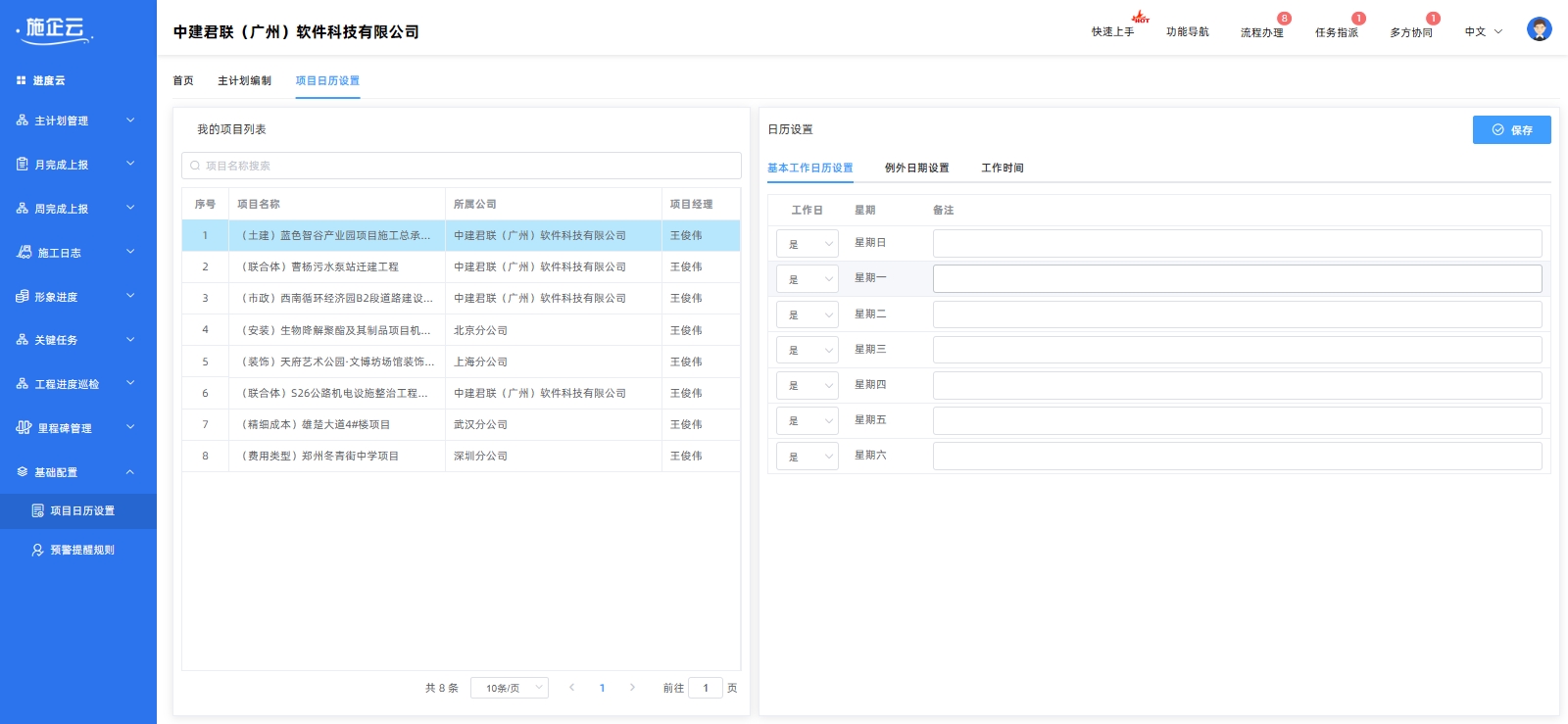Click the 基础配置 layers icon
The image size is (1568, 724).
tap(22, 471)
